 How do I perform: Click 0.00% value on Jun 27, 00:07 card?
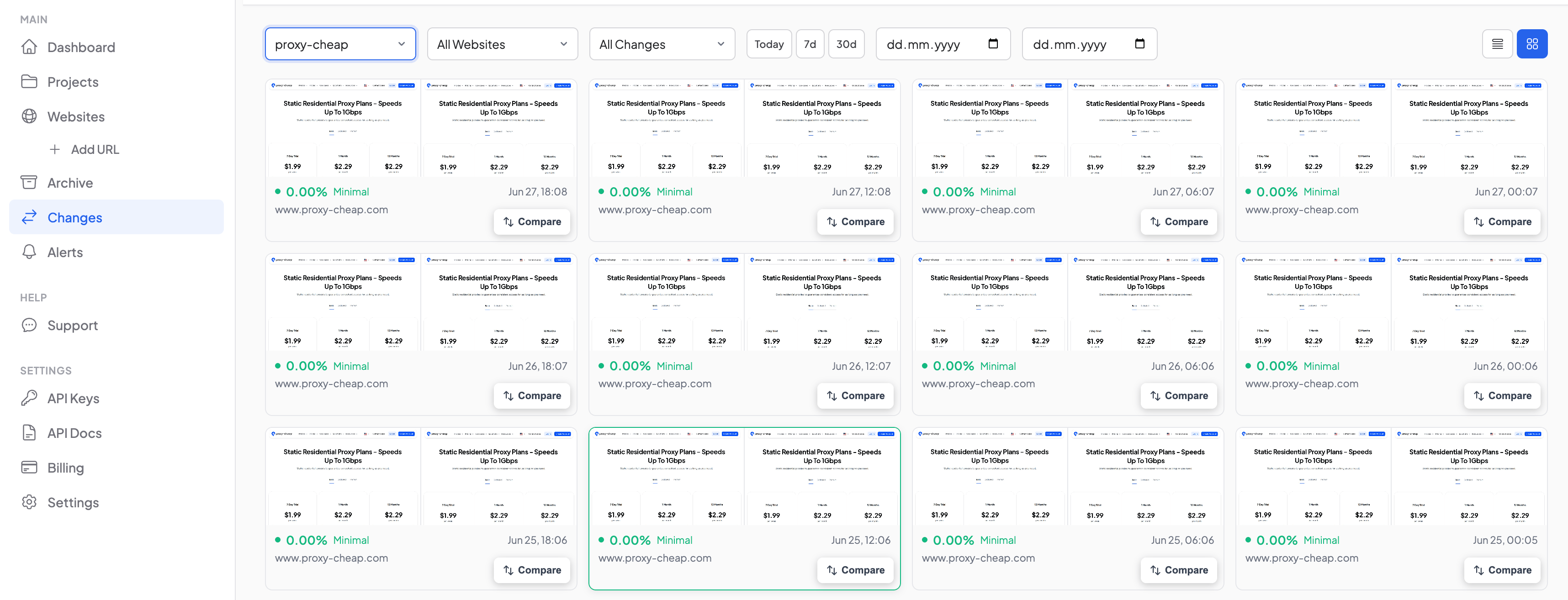(1277, 192)
